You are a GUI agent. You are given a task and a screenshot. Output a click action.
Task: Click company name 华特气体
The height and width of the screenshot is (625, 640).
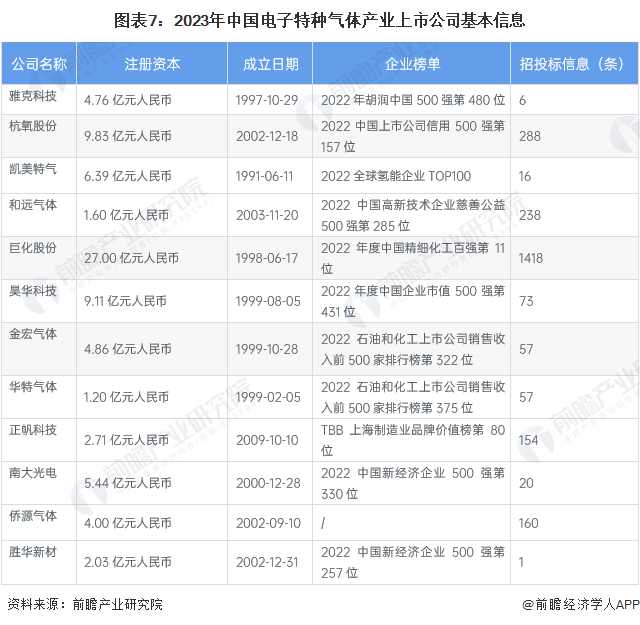coord(33,387)
